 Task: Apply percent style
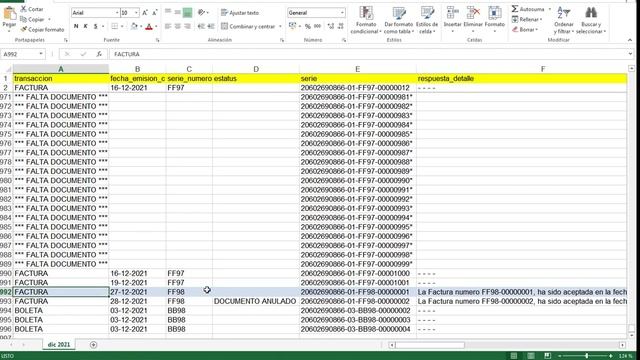click(308, 26)
